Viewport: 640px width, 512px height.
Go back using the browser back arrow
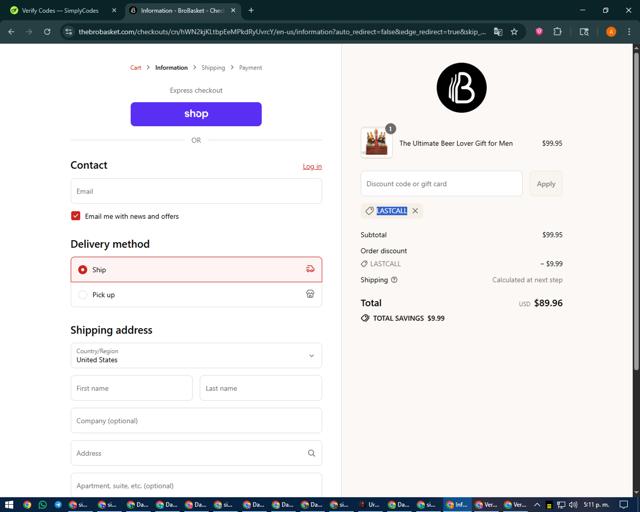pos(11,31)
